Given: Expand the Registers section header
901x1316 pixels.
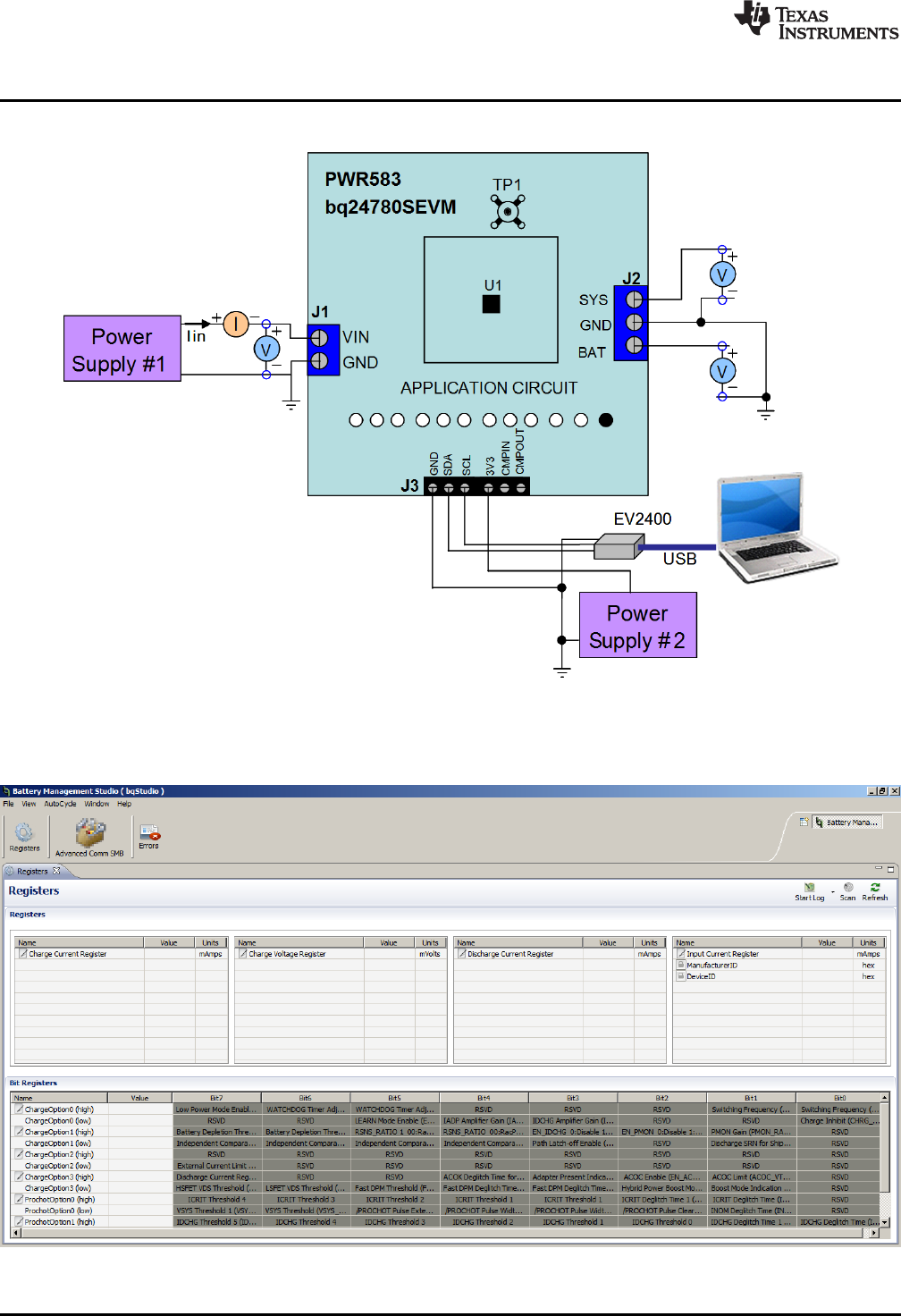Looking at the screenshot, I should click(27, 914).
